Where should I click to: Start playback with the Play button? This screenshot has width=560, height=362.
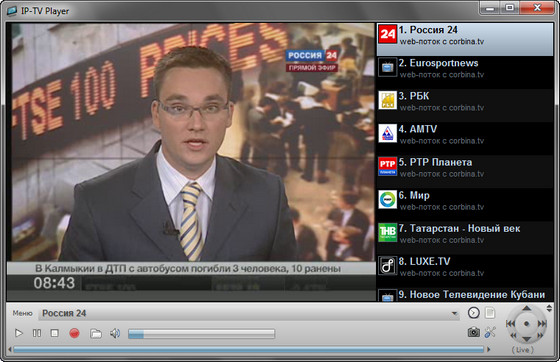pos(19,333)
